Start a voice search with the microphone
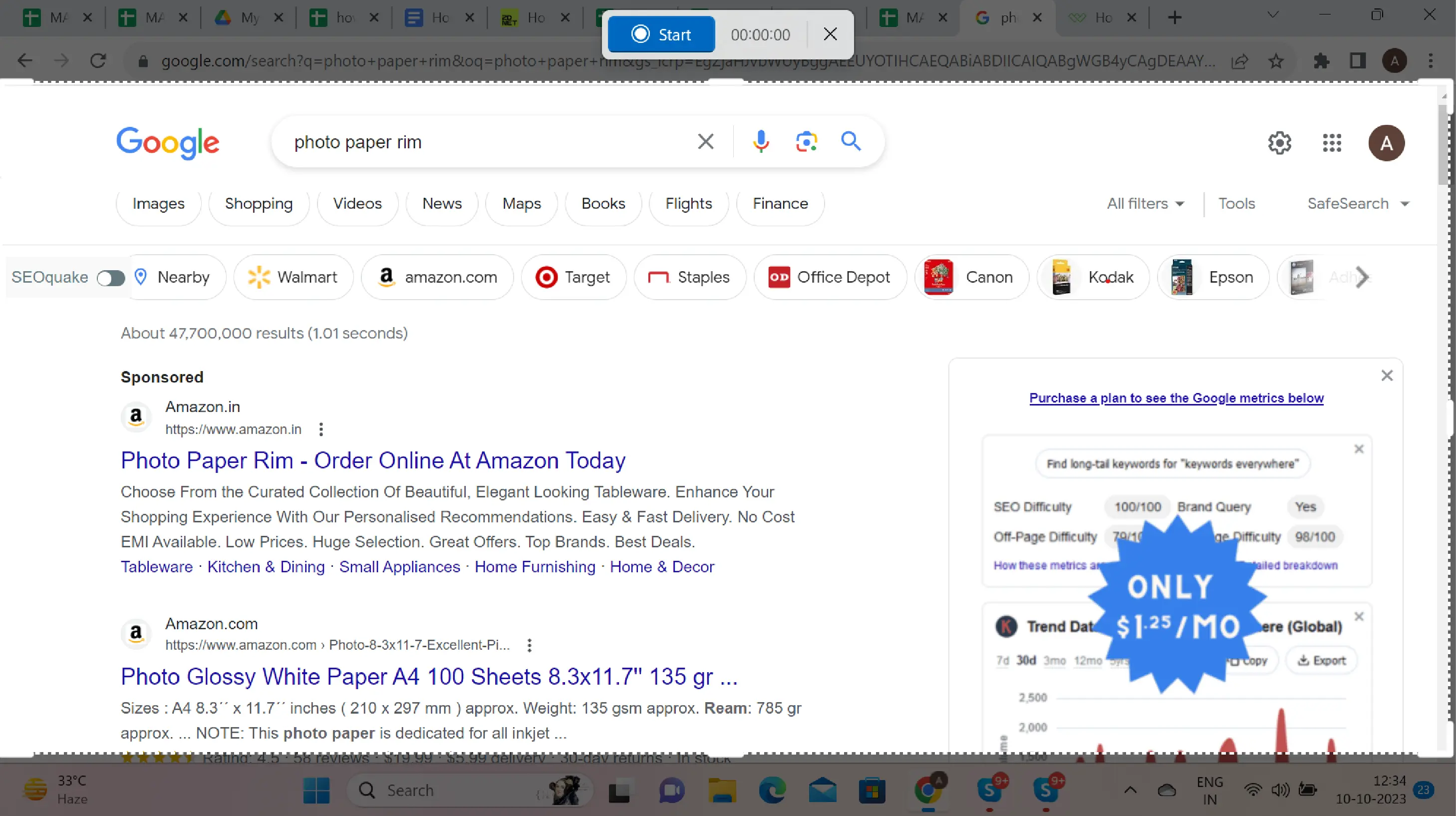The image size is (1456, 816). click(761, 141)
